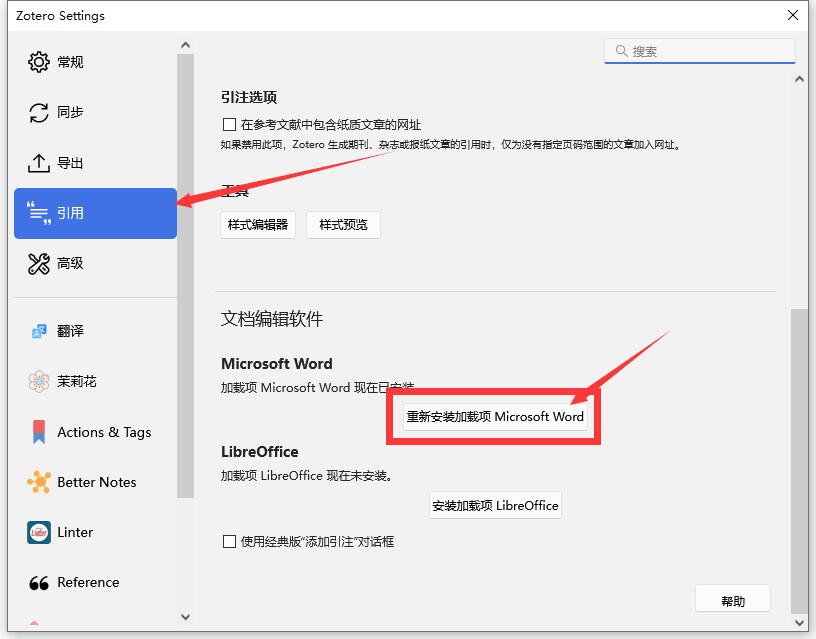816x639 pixels.
Task: Open the 翻译 translation plugin icon
Action: point(38,331)
